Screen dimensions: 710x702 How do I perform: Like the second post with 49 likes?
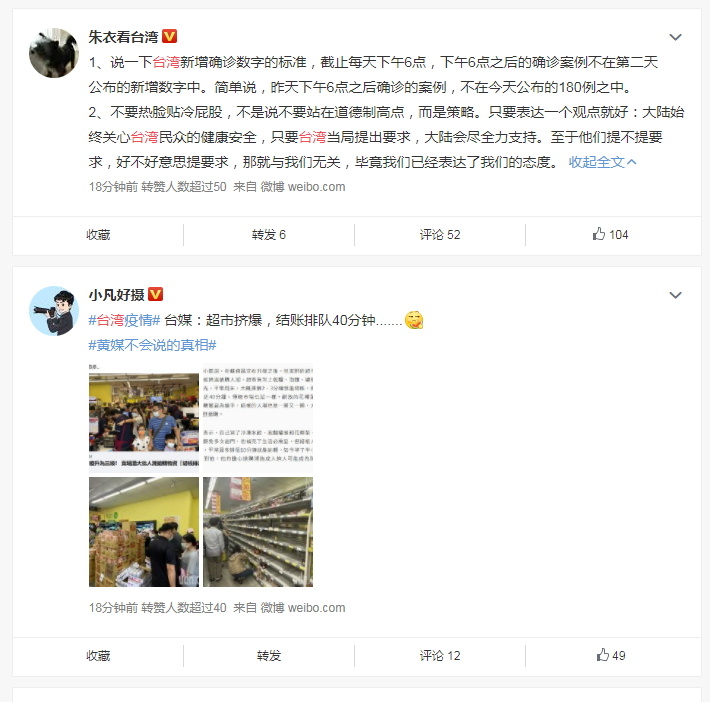[610, 655]
